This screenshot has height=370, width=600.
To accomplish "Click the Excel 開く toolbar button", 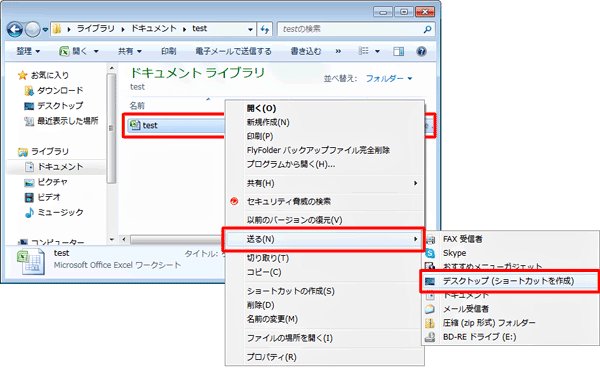I will (x=73, y=51).
